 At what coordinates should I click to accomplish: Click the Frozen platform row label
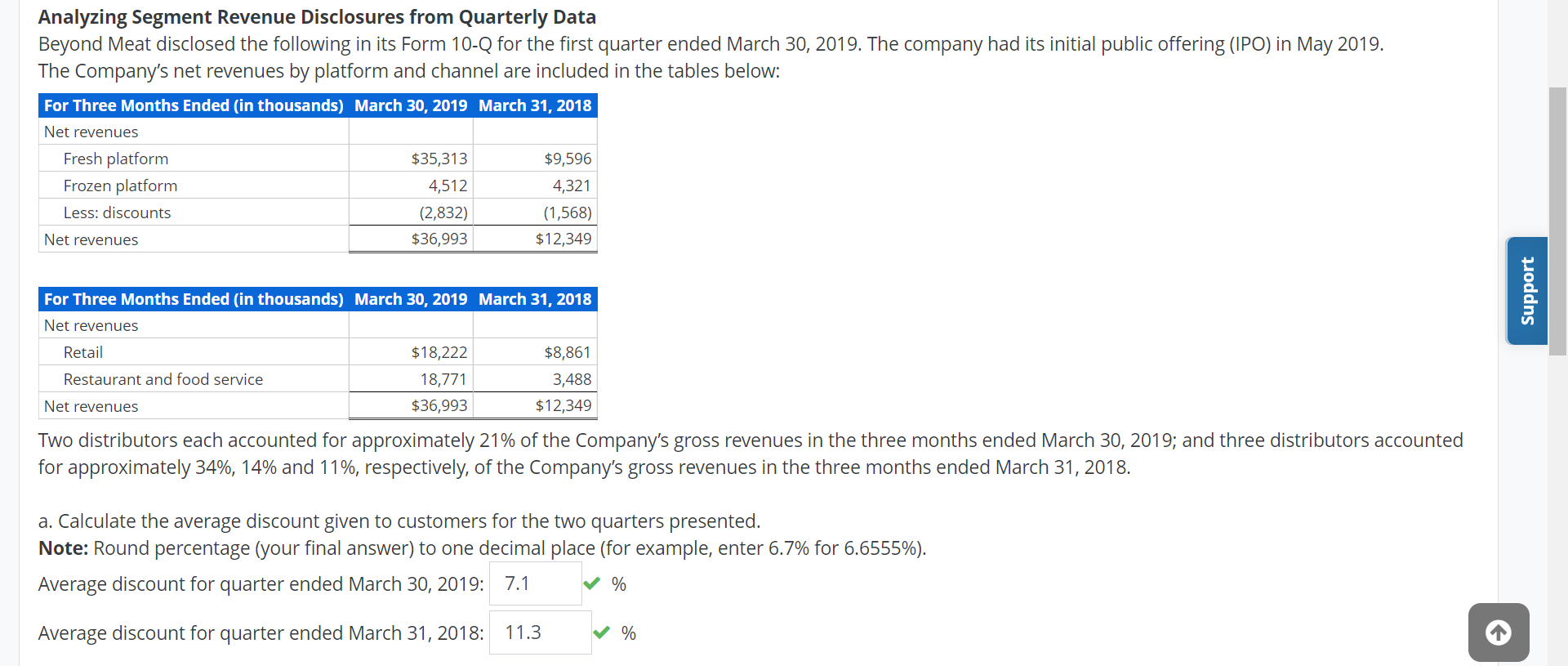(120, 185)
